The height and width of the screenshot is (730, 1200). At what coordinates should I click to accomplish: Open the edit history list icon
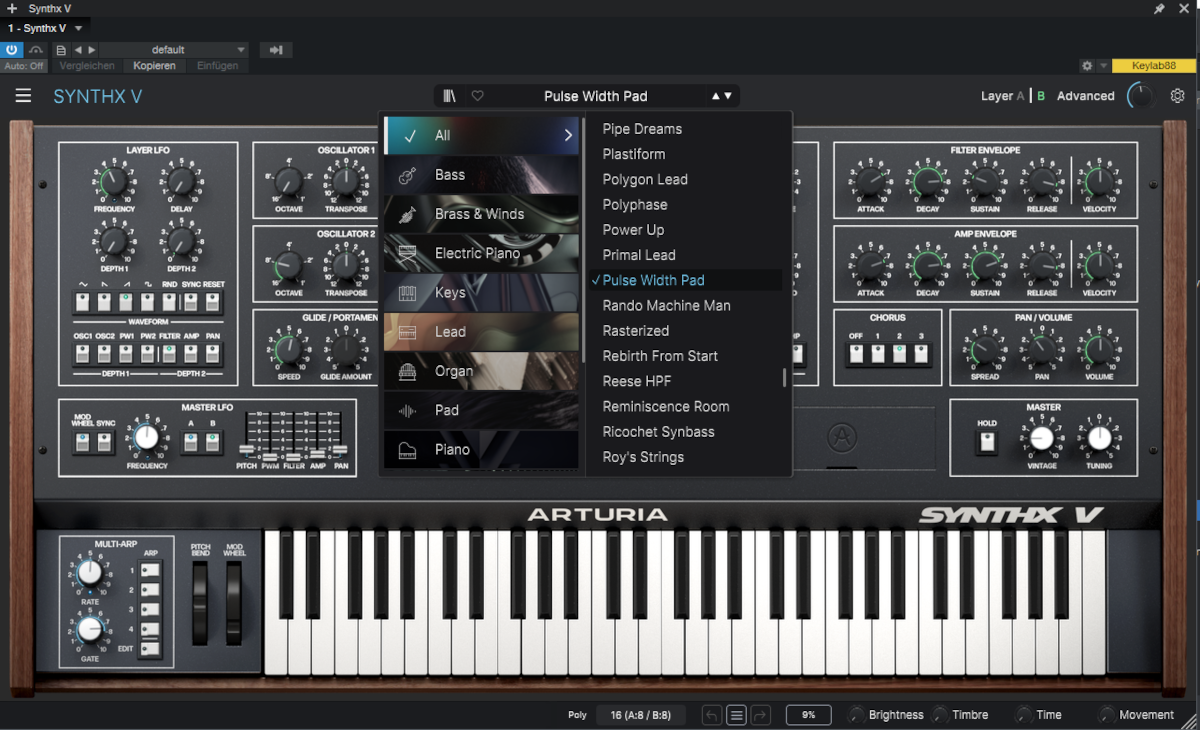[x=736, y=715]
